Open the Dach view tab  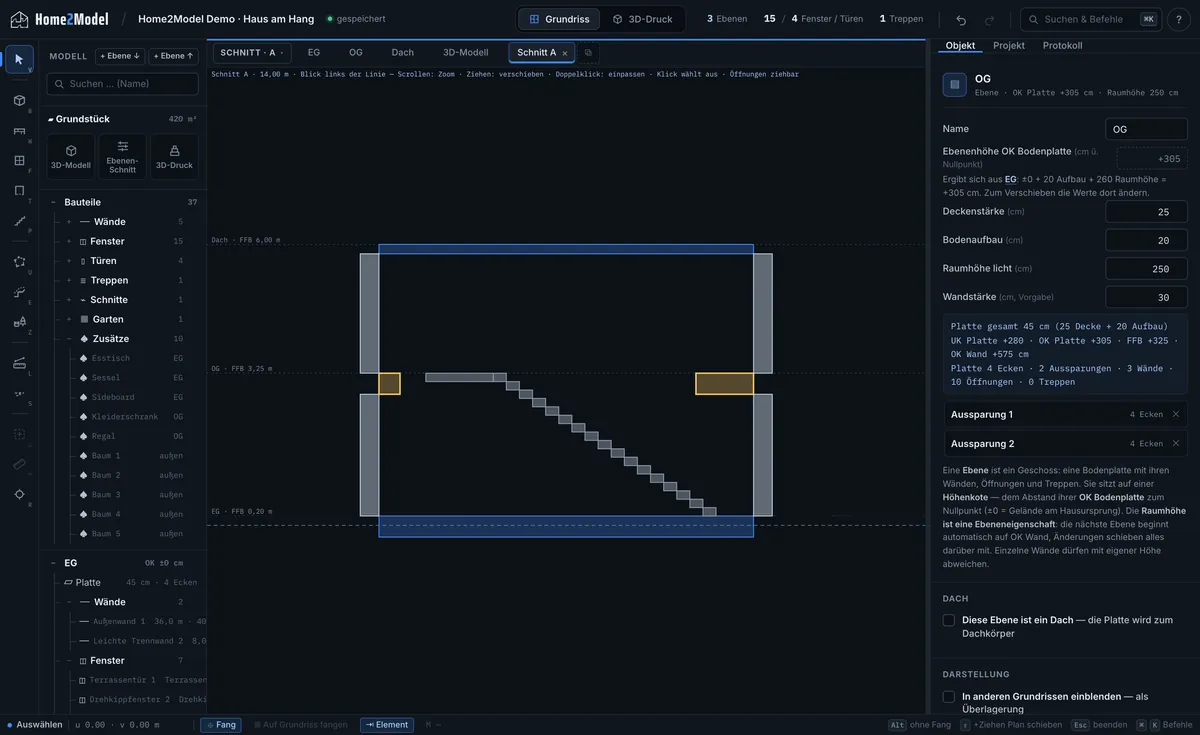(403, 53)
